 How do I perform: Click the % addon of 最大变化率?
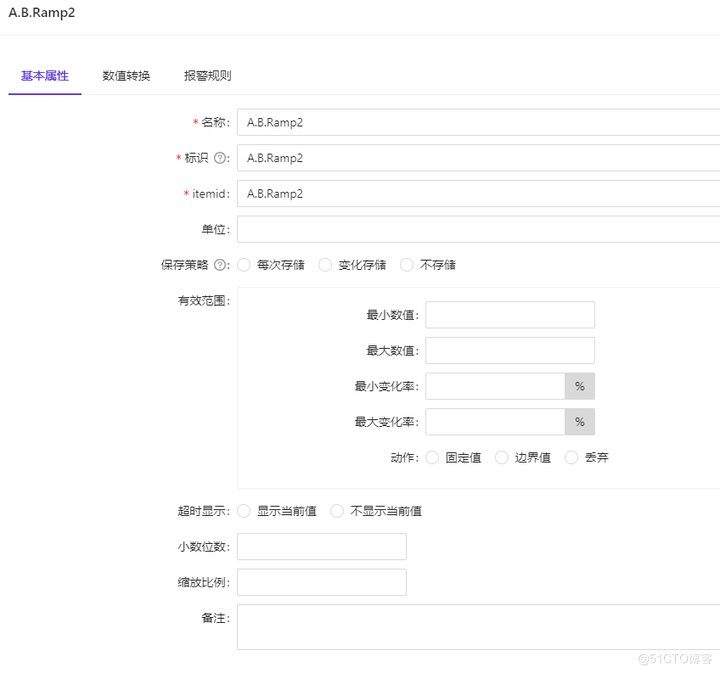tap(580, 422)
